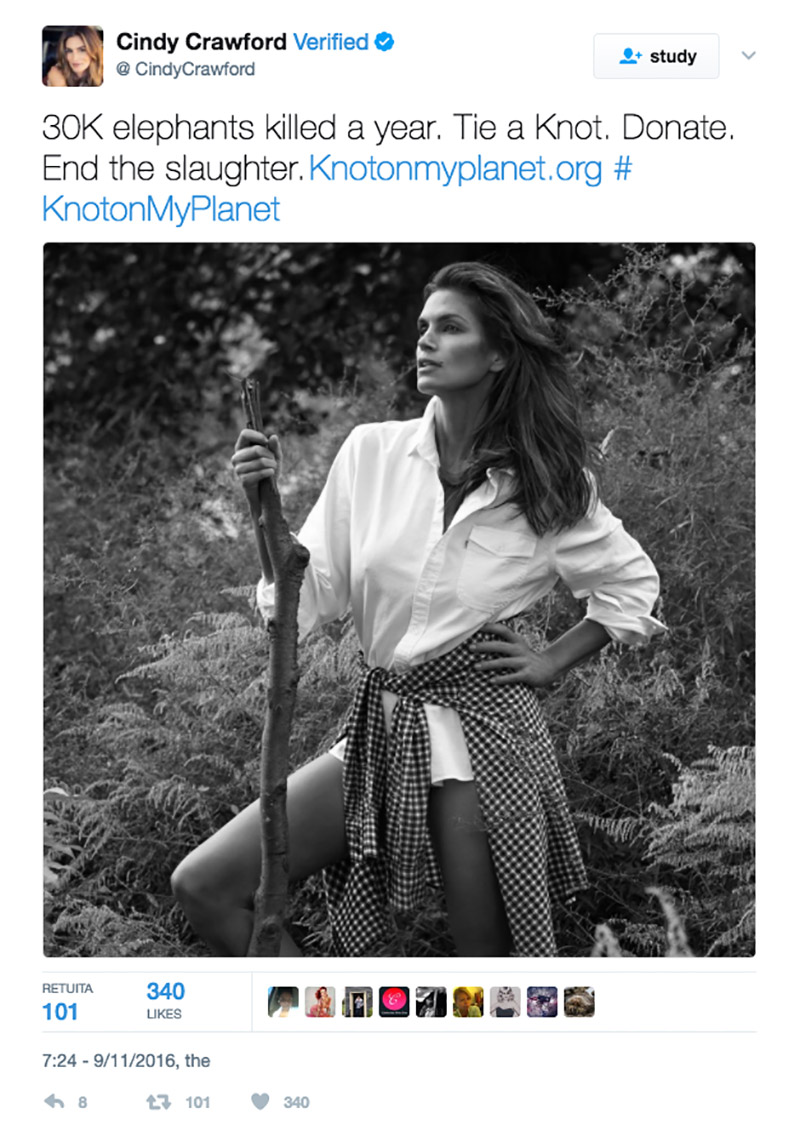Click the blonde-haired liker avatar
The height and width of the screenshot is (1136, 800).
point(468,1002)
